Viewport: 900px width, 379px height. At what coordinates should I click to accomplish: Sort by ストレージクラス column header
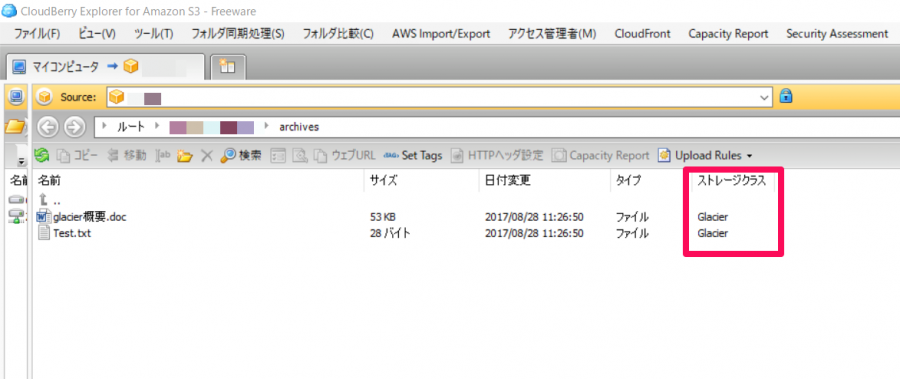[x=731, y=180]
